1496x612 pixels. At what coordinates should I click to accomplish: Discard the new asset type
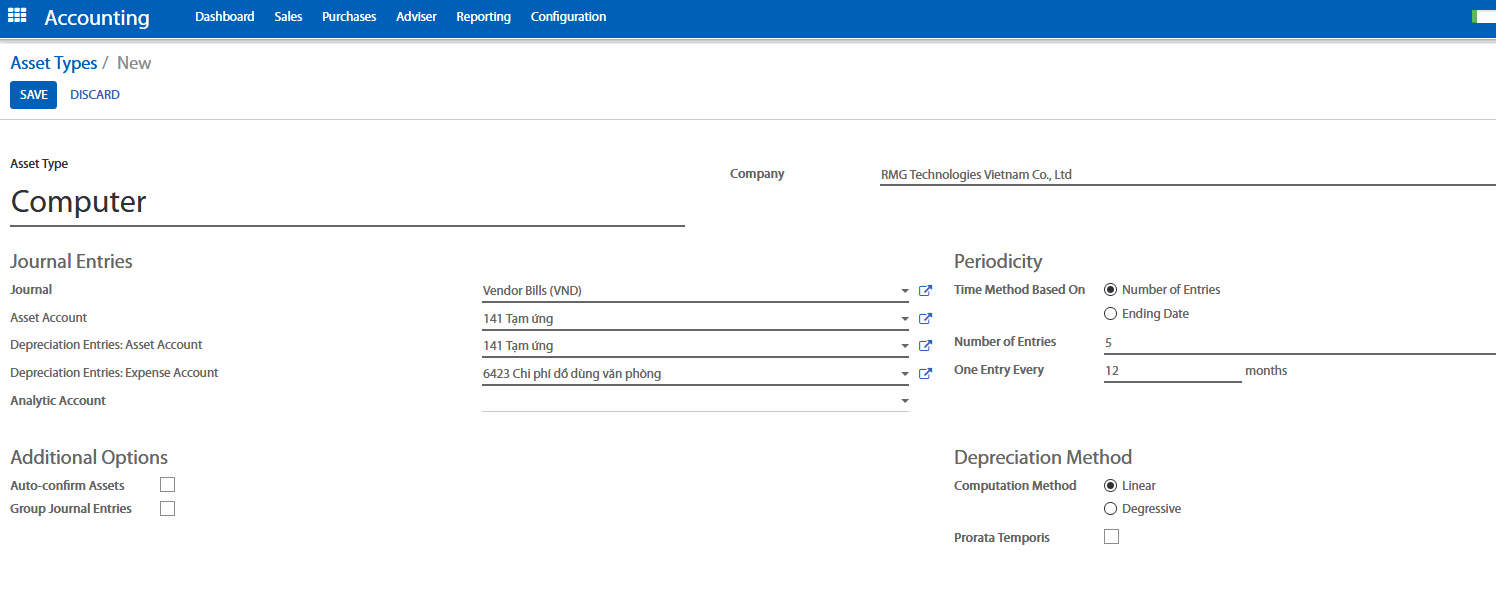[x=95, y=95]
